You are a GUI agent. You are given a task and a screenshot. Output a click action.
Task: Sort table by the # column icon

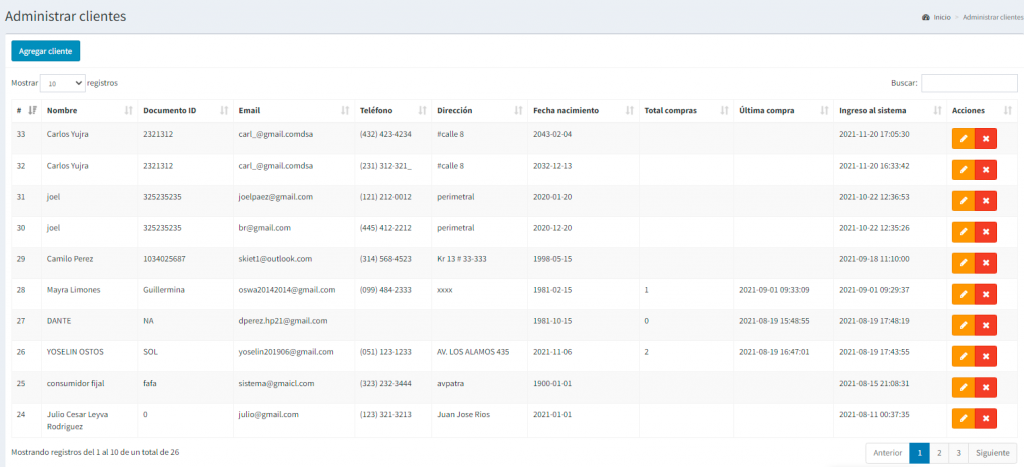point(32,110)
